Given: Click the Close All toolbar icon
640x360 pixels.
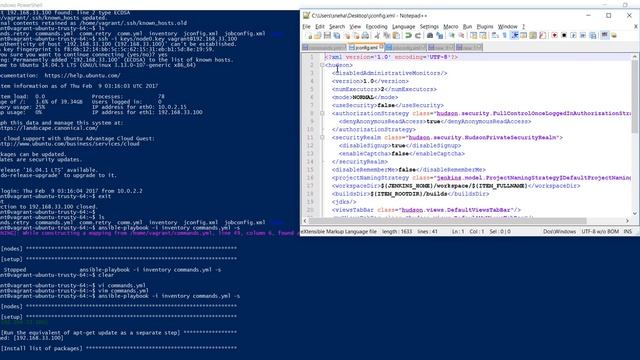Looking at the screenshot, I should [x=356, y=36].
